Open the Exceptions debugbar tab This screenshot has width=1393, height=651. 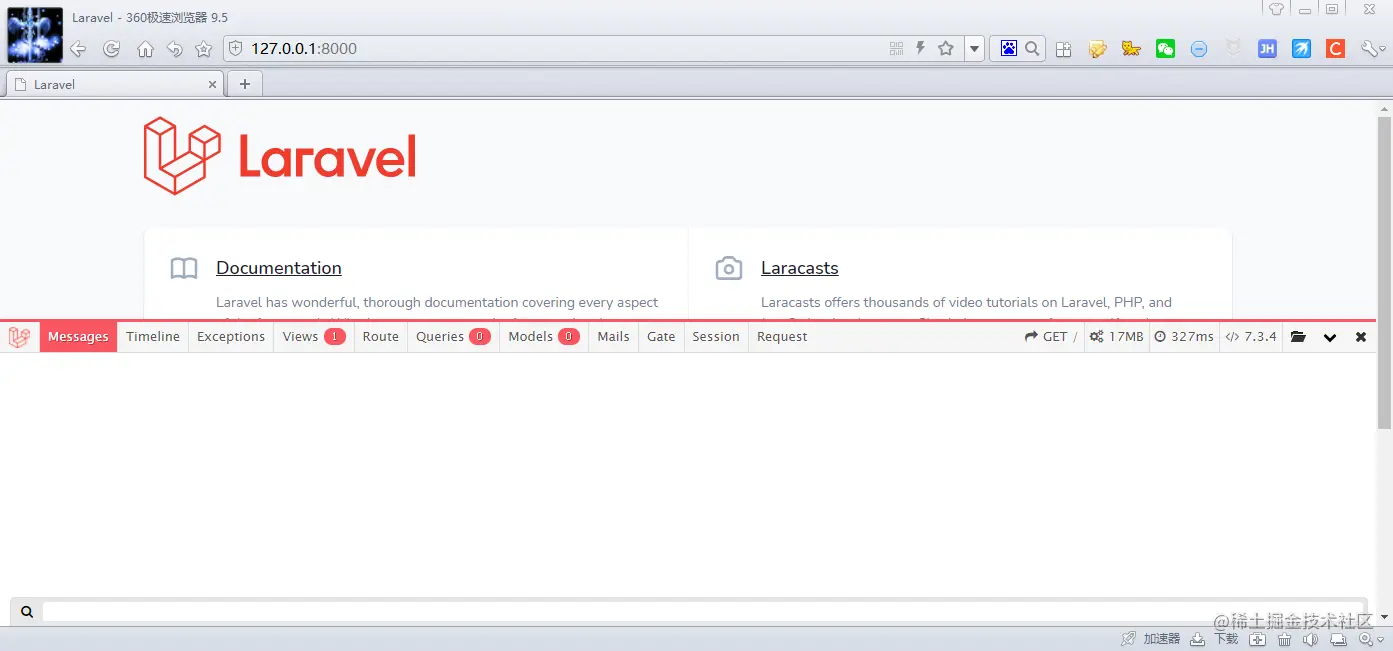tap(231, 337)
